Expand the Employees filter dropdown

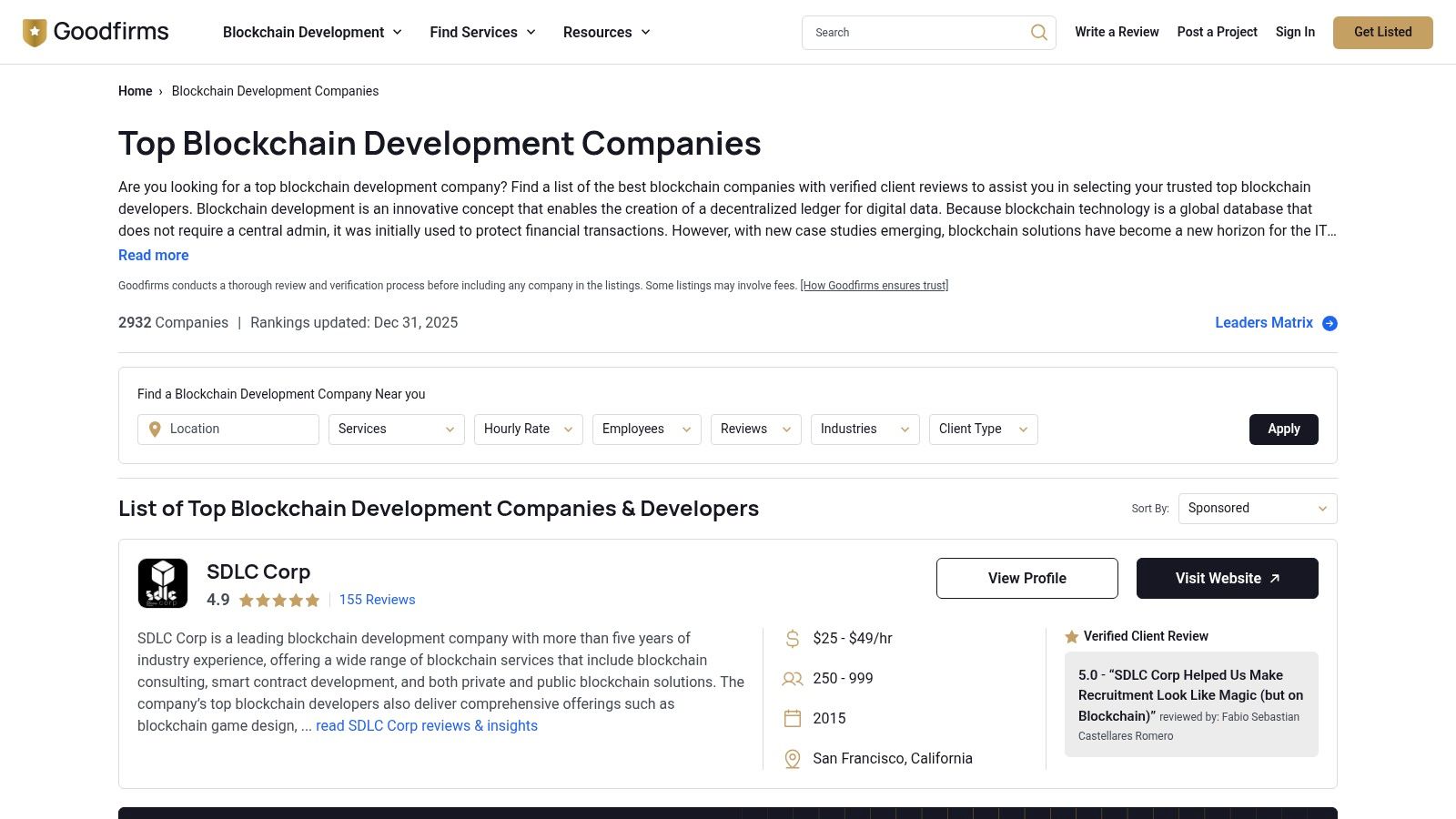tap(647, 430)
